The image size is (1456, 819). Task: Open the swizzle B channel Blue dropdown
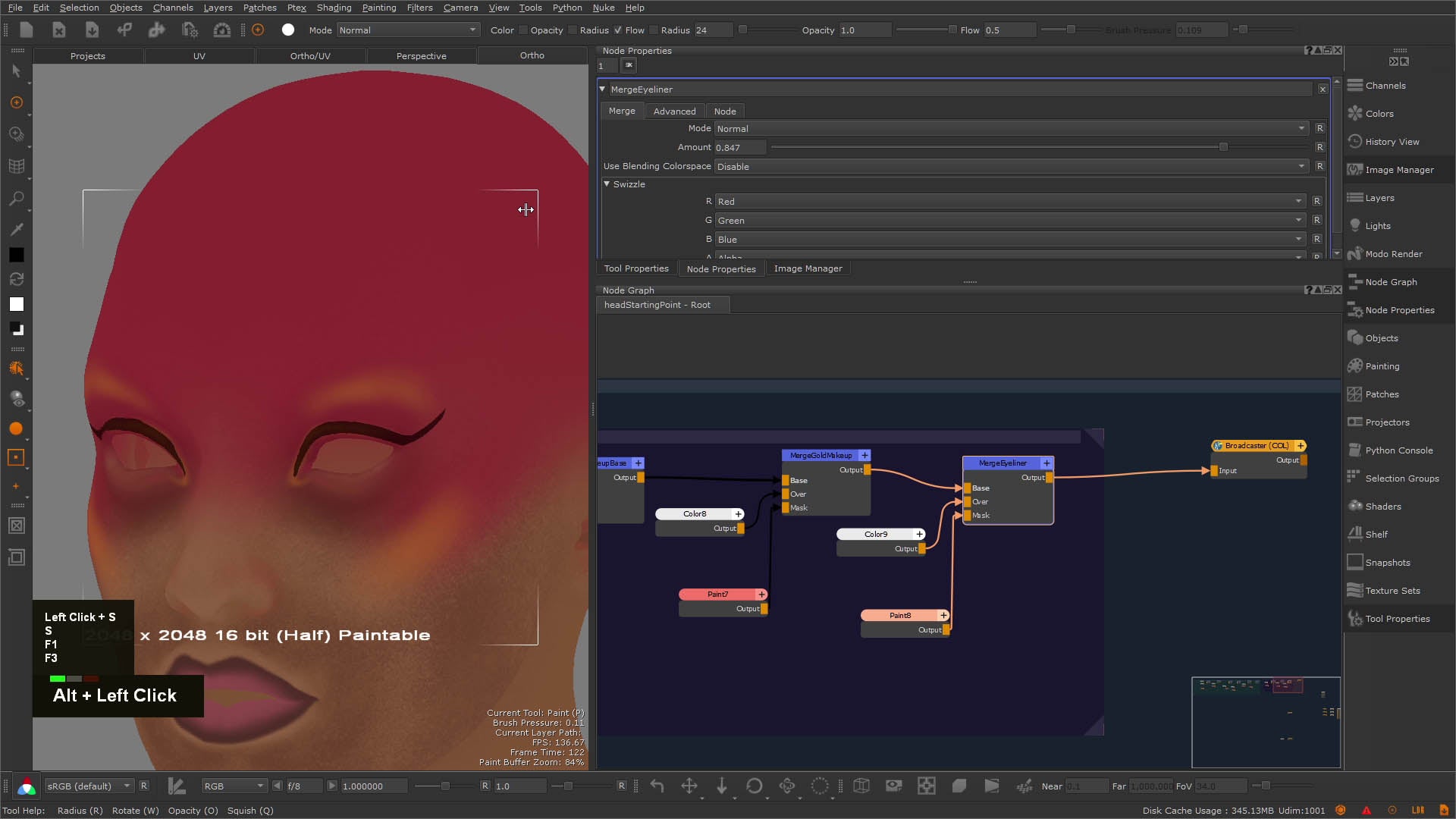[1011, 240]
